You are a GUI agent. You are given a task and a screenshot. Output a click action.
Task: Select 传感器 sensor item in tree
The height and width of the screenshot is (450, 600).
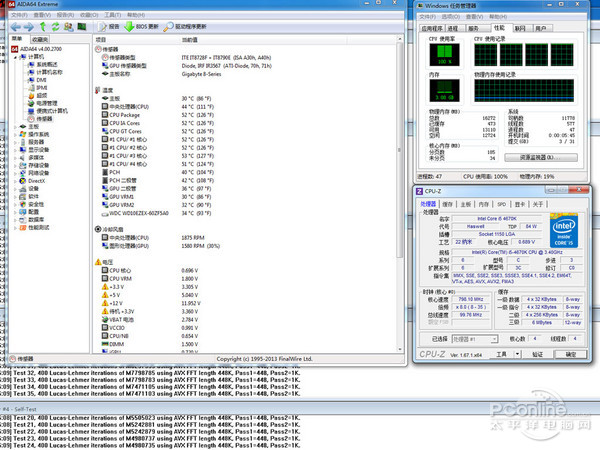[x=44, y=118]
